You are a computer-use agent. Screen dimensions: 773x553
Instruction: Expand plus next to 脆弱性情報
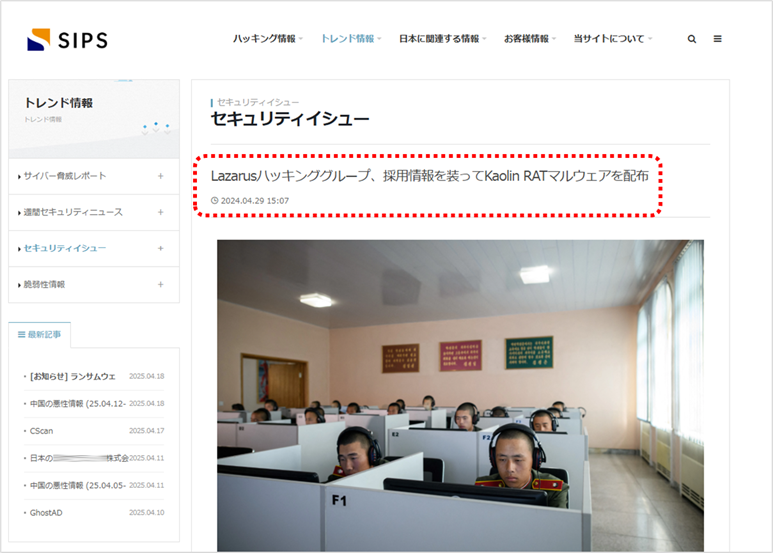pyautogui.click(x=161, y=284)
